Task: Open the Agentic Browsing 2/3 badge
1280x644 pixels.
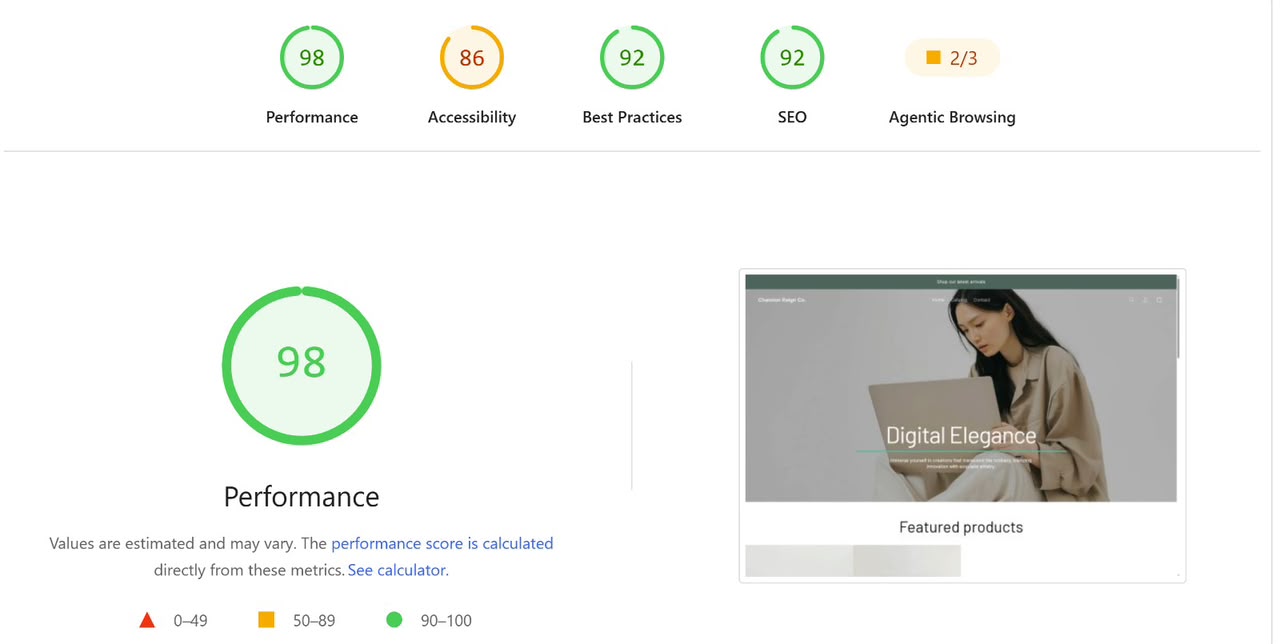Action: coord(952,58)
